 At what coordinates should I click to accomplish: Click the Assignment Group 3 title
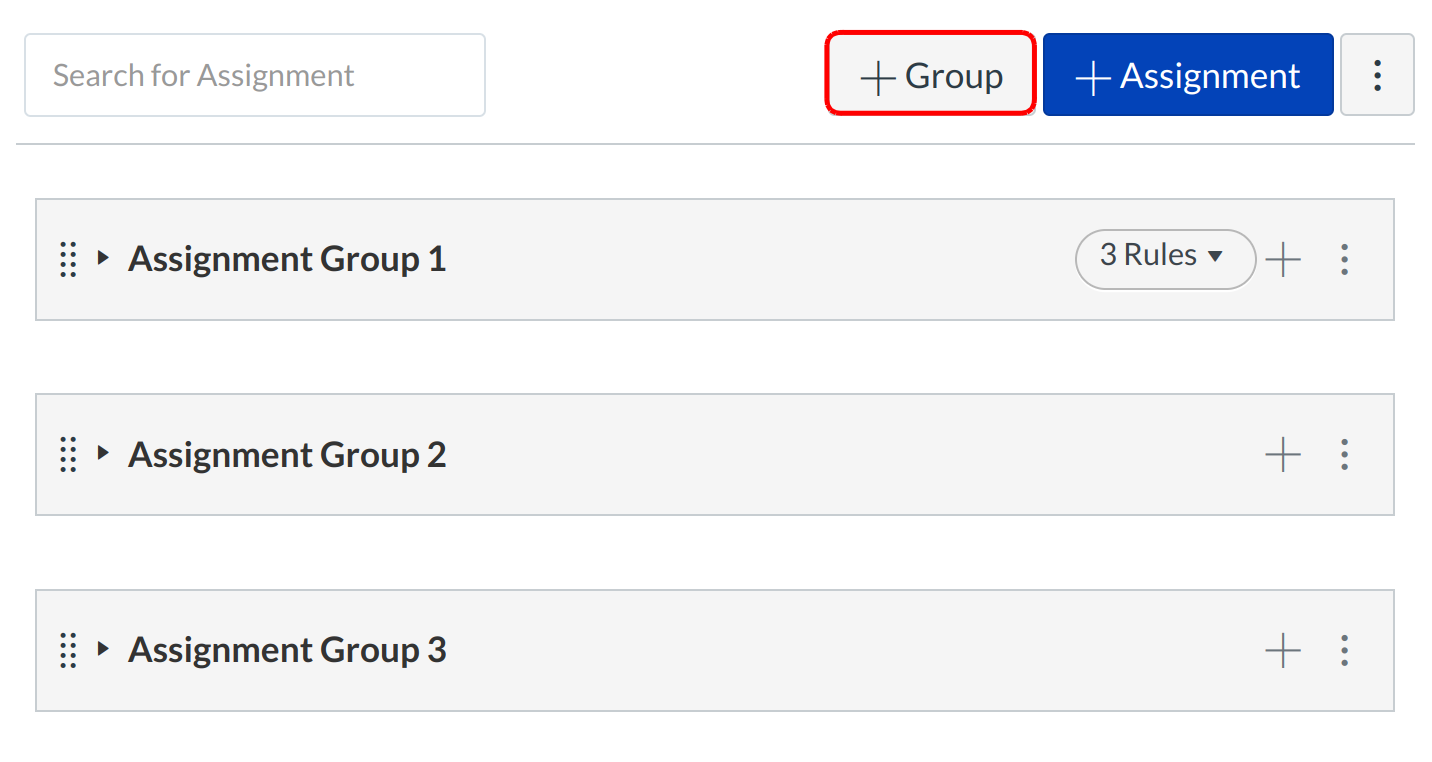(x=287, y=650)
